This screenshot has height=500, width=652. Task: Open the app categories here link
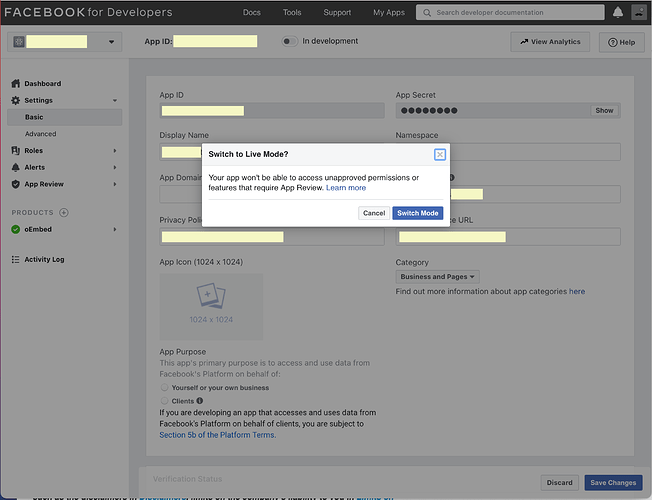coord(577,292)
